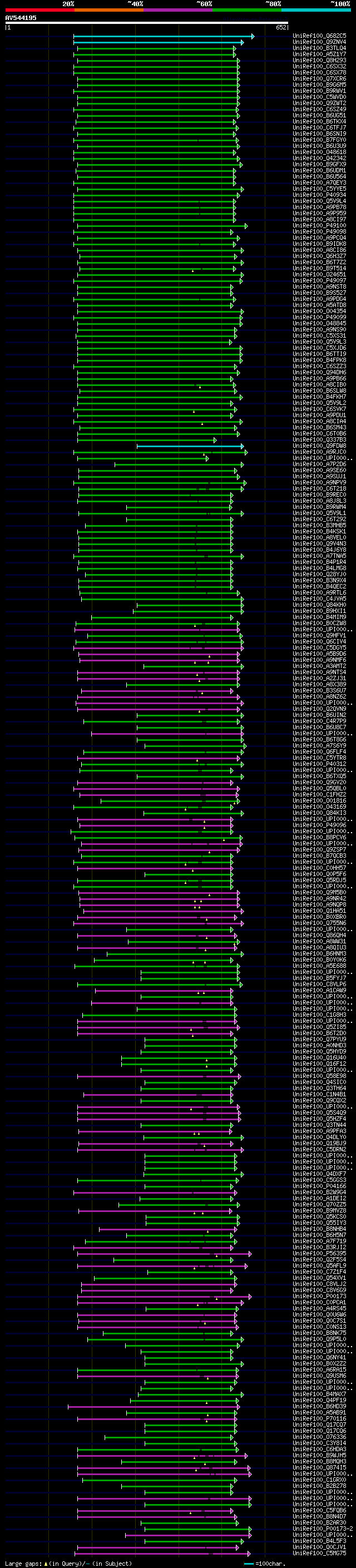Click the cyan alignment bar of UniRef100_Q9ZNV4
This screenshot has height=1568, width=356.
[x=158, y=43]
